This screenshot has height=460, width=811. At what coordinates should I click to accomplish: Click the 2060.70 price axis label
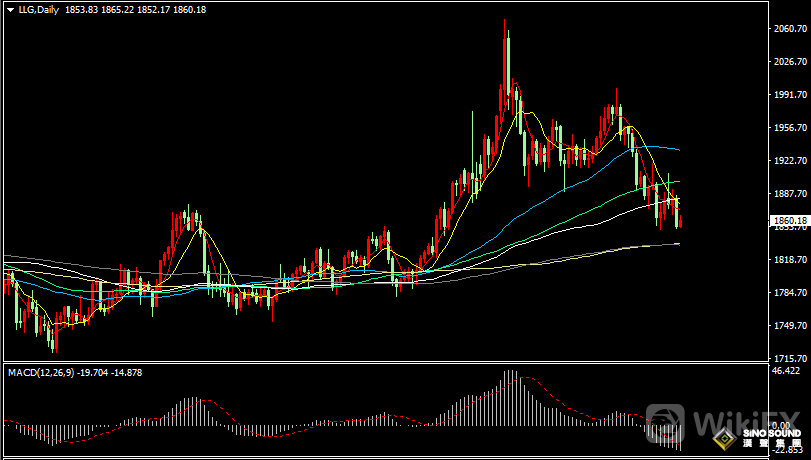coord(791,29)
